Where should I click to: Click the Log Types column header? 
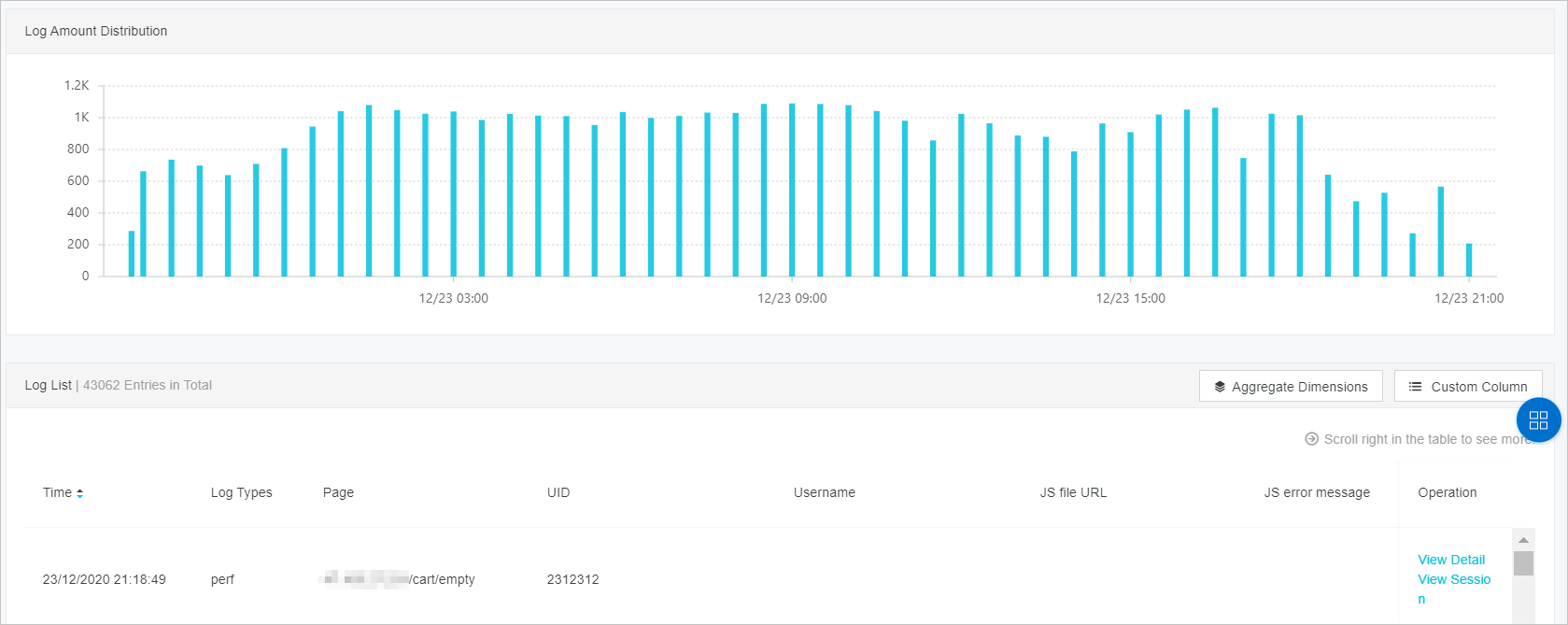(241, 492)
